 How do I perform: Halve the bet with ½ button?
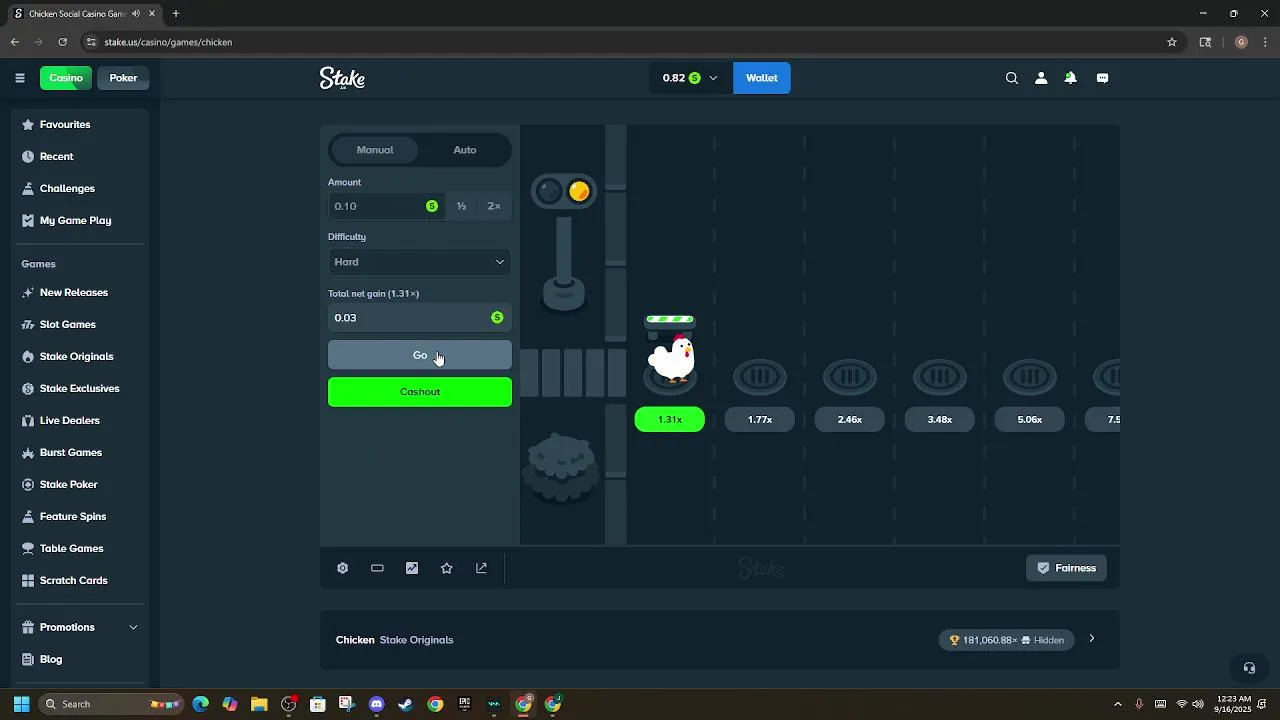point(462,206)
